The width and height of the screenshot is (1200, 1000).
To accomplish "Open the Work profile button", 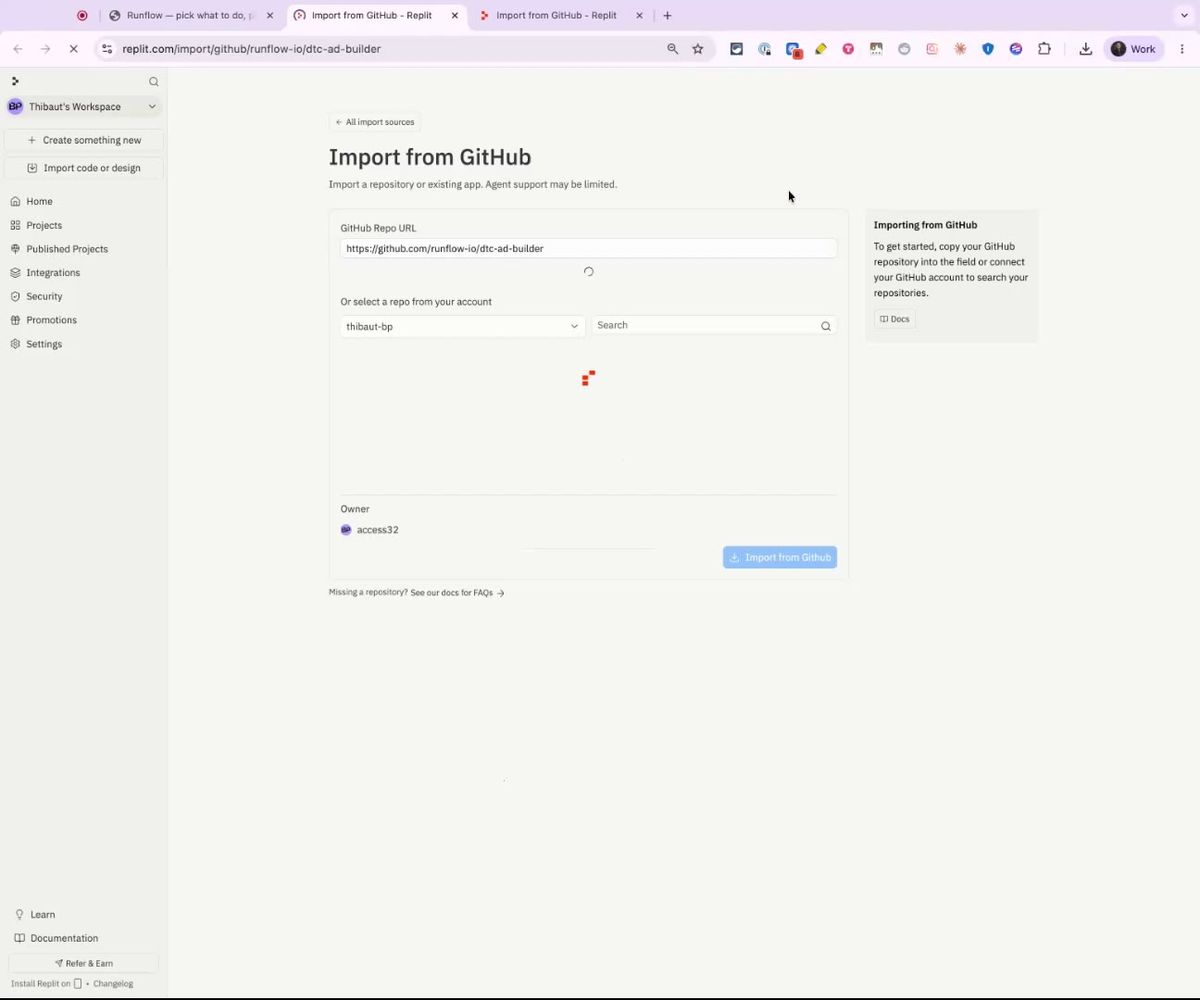I will click(x=1133, y=49).
